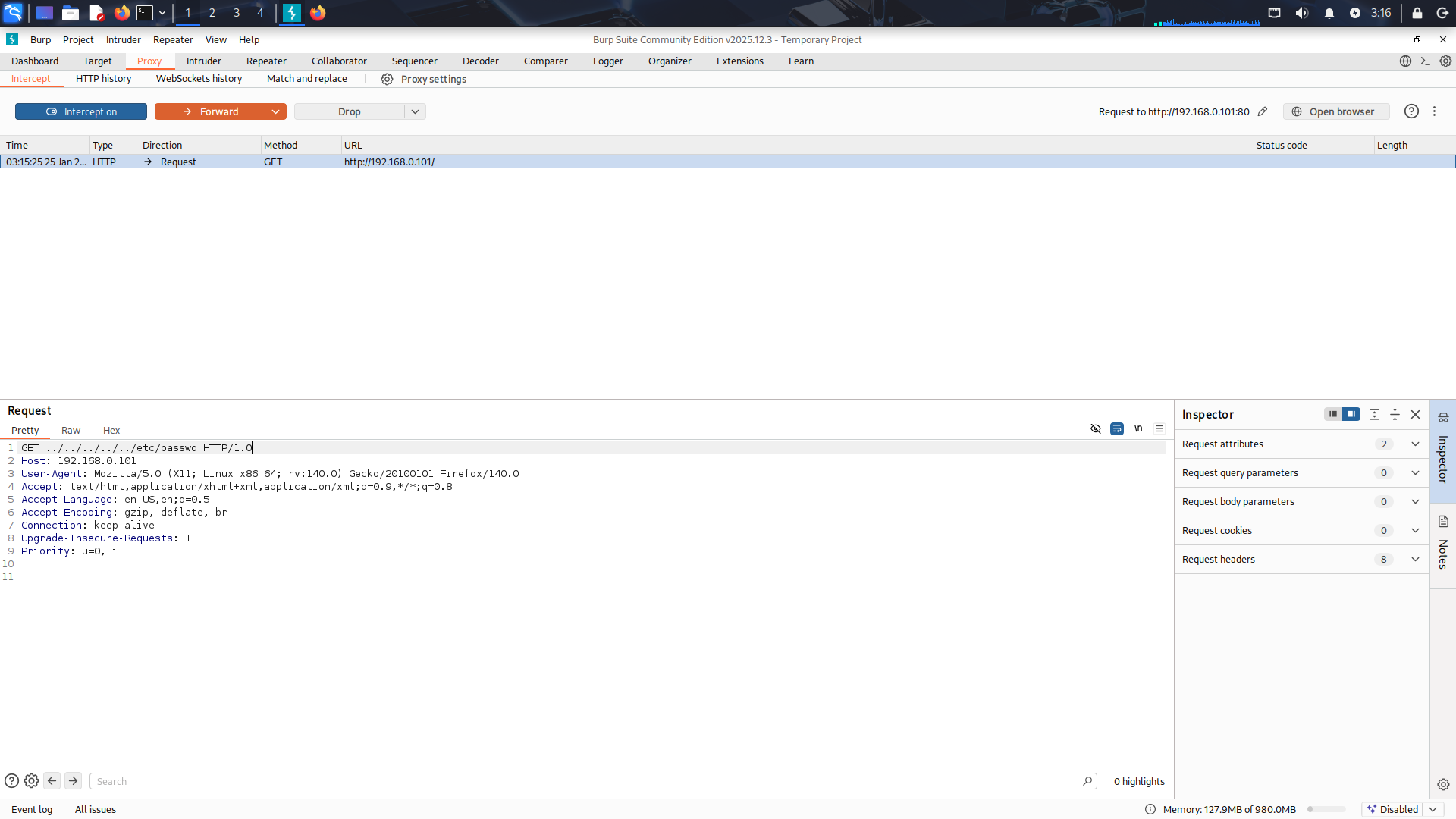Select Raw view tab of request
The height and width of the screenshot is (819, 1456).
pyautogui.click(x=71, y=431)
